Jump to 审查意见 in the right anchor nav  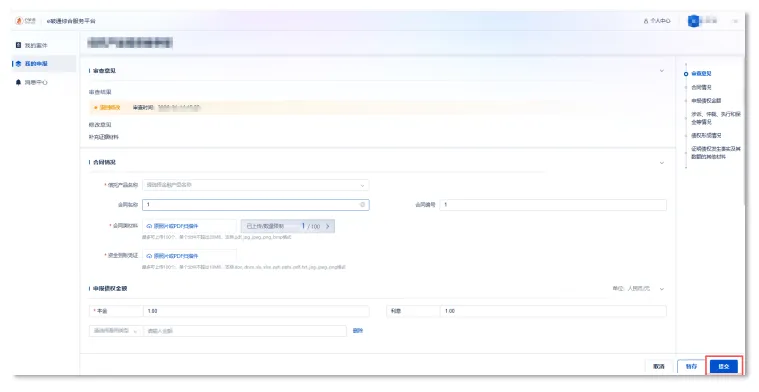coord(701,74)
